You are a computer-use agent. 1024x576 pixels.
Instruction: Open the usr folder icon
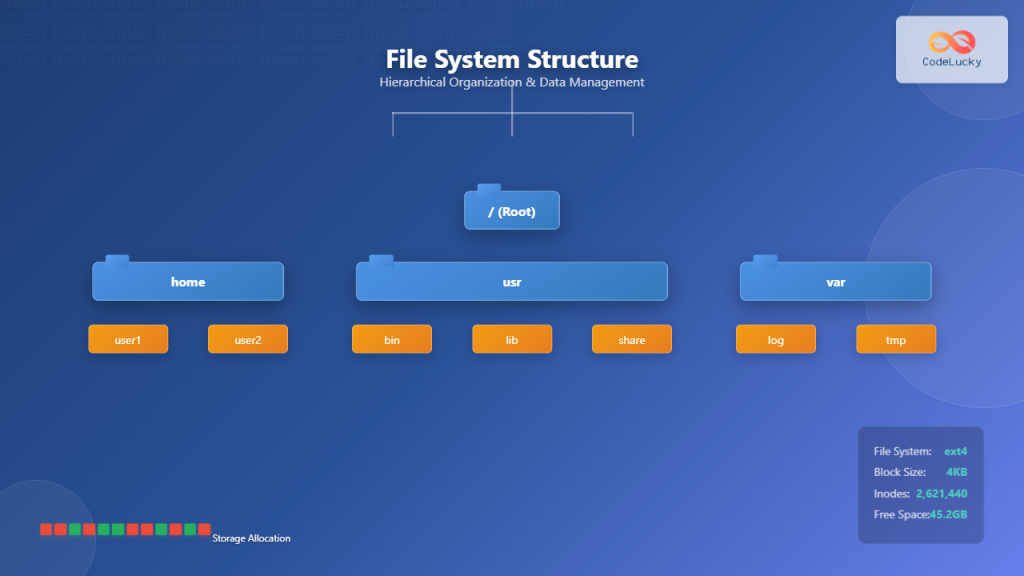coord(511,282)
